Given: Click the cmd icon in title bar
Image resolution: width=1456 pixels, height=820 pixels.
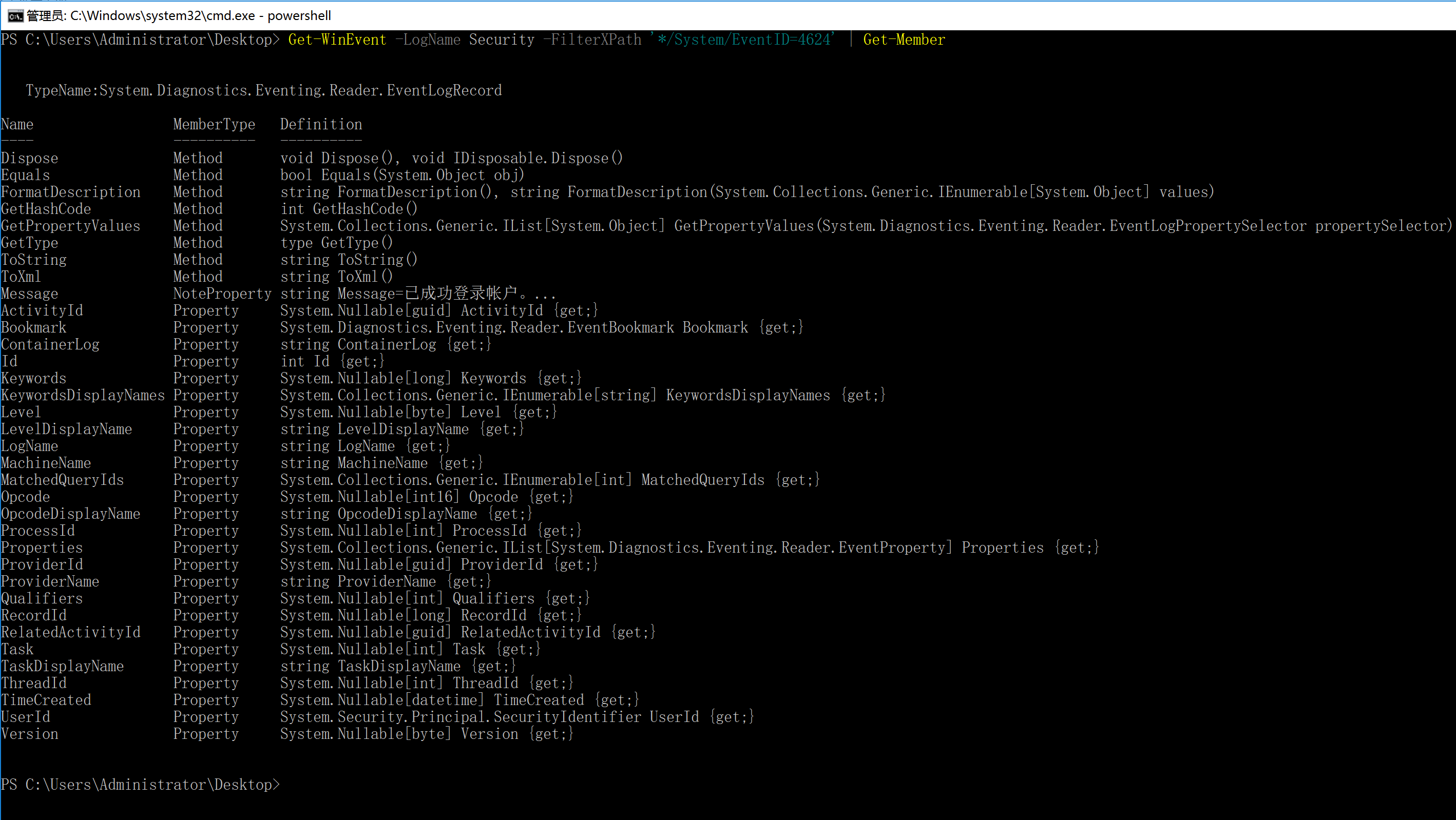Looking at the screenshot, I should click(15, 16).
